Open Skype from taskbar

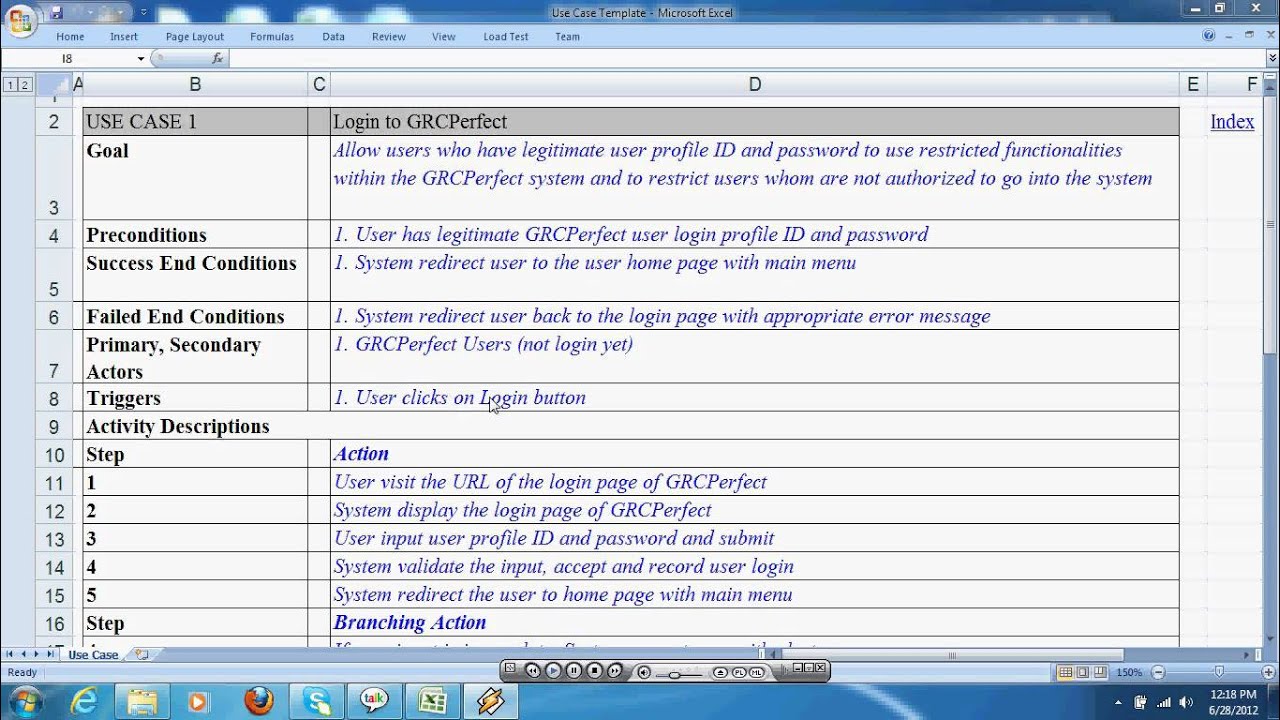pyautogui.click(x=317, y=701)
